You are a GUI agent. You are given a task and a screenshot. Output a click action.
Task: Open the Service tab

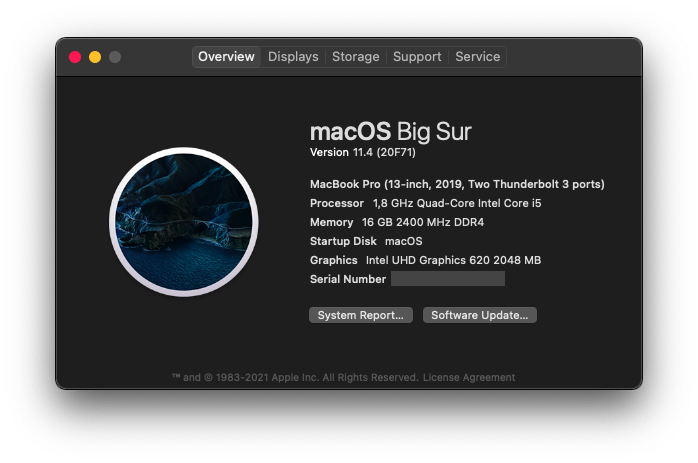478,57
